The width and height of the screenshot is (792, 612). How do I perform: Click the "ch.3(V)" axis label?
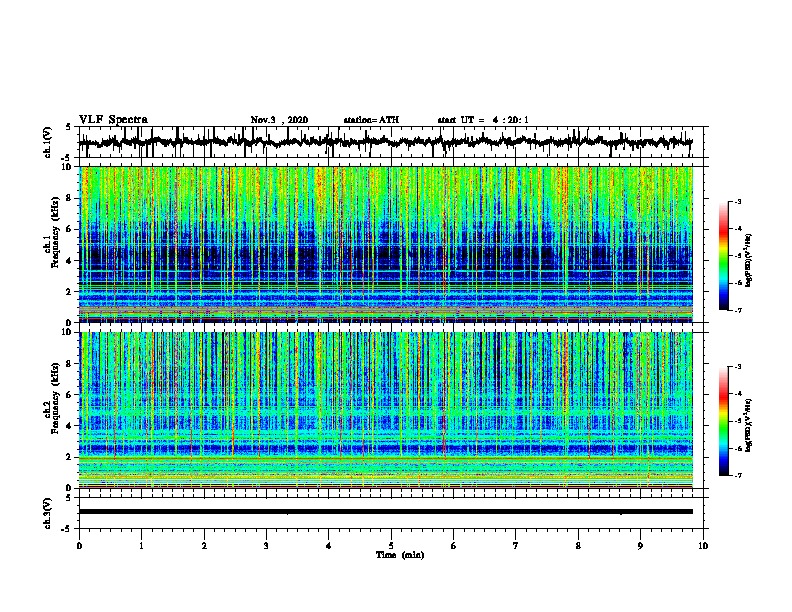tap(47, 513)
